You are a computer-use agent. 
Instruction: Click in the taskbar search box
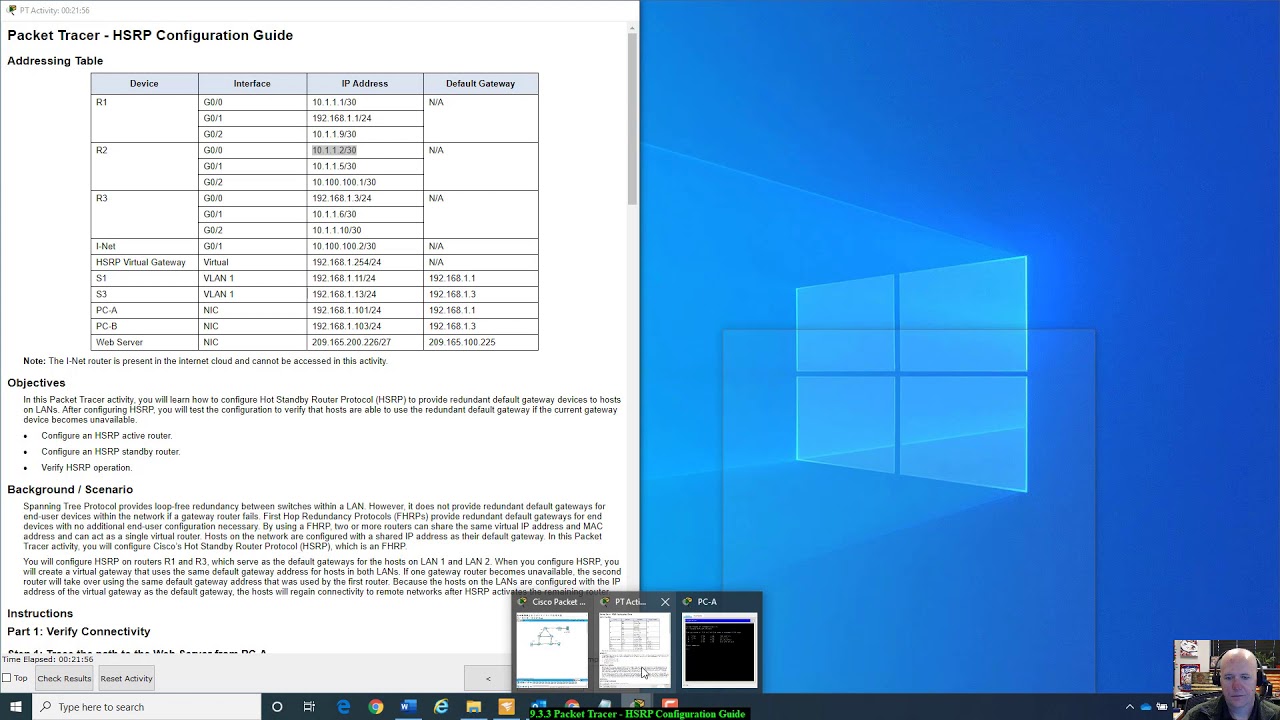[x=147, y=707]
